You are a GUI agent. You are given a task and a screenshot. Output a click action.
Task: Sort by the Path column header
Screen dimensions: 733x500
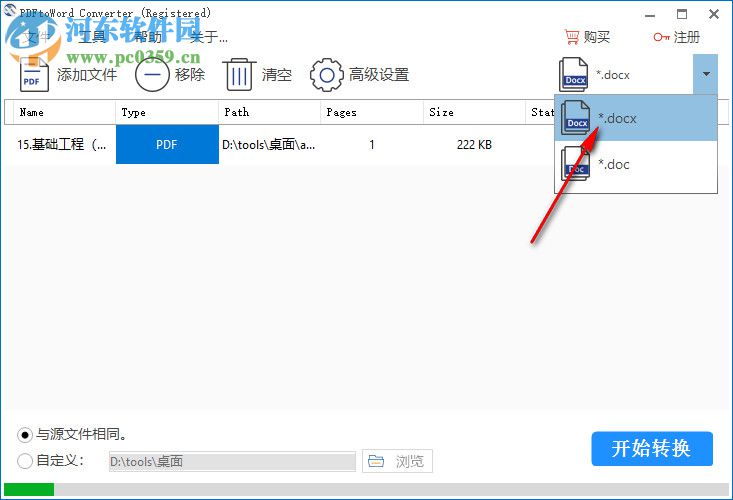(x=269, y=112)
